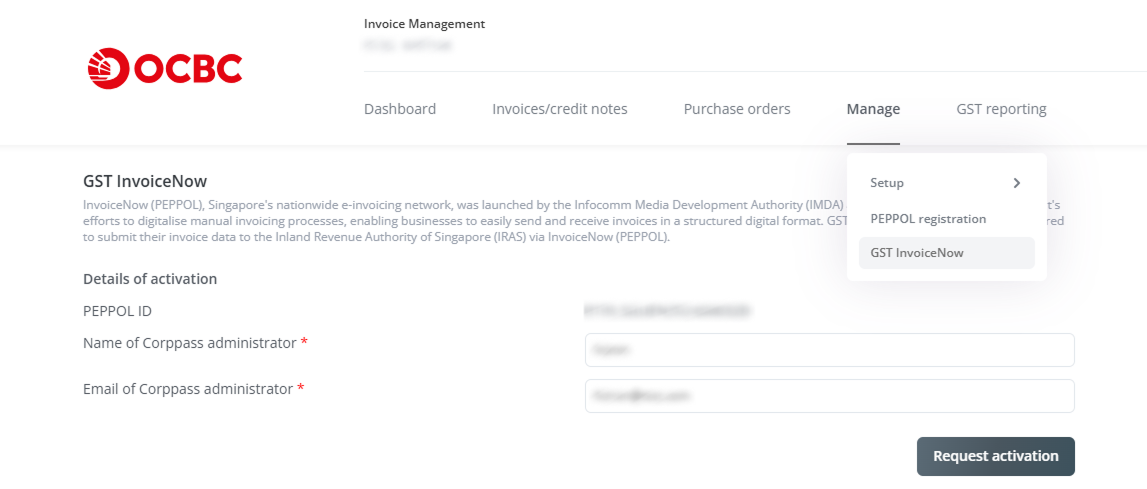Click the Details of activation heading

[150, 279]
